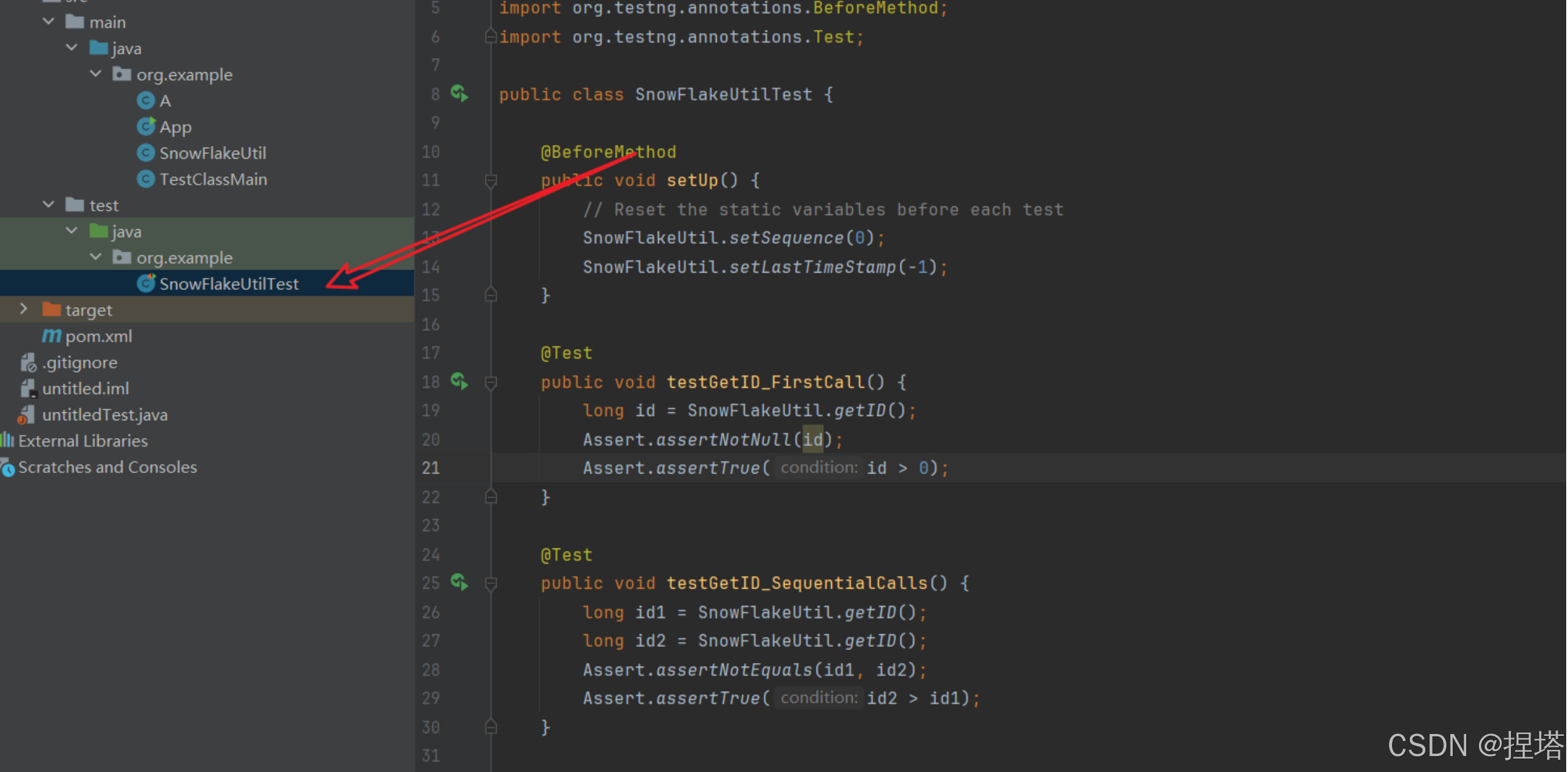Collapse the main folder chevron
This screenshot has width=1568, height=772.
pyautogui.click(x=48, y=21)
